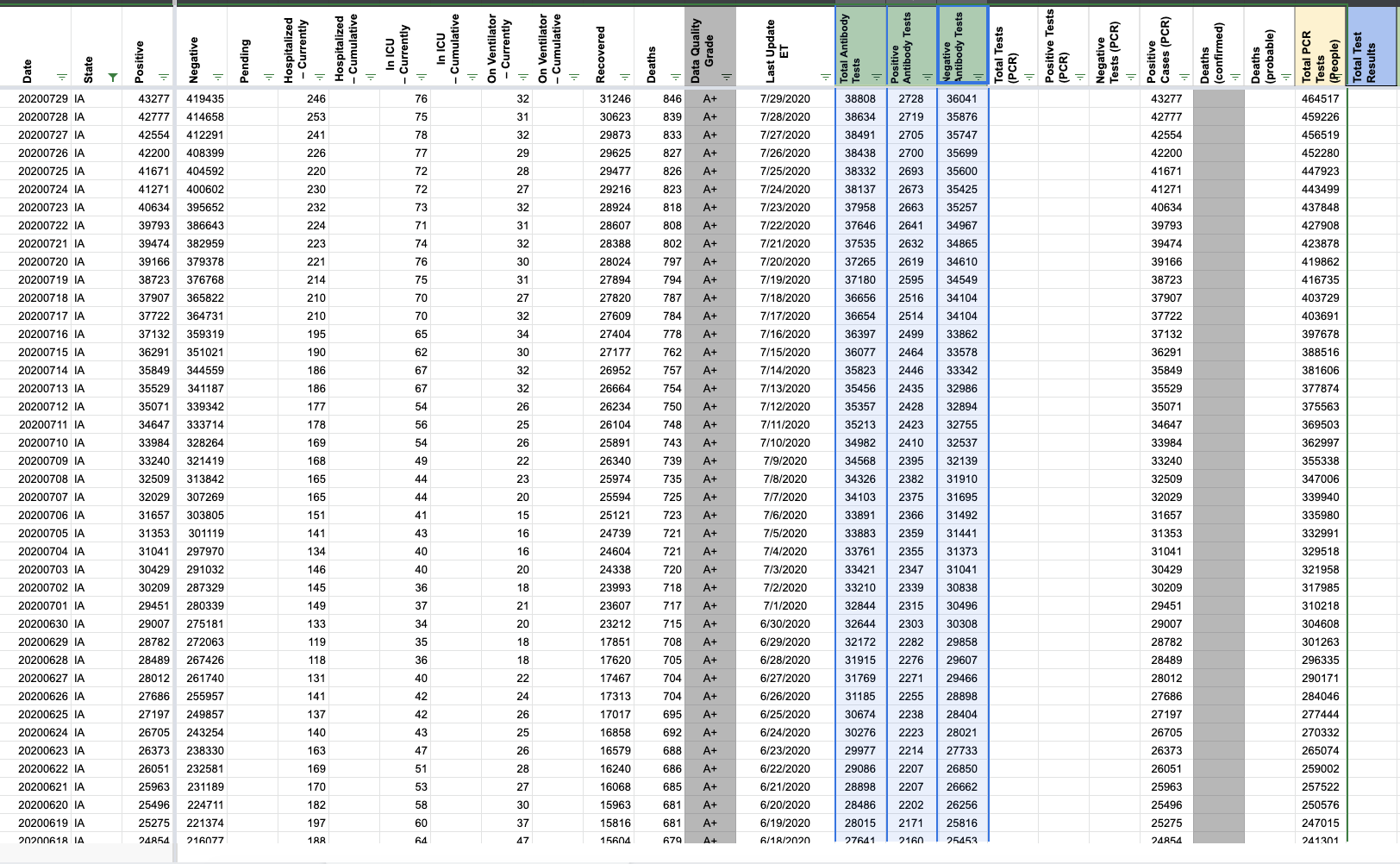Click Last Update cell 7/29/2020

[784, 99]
